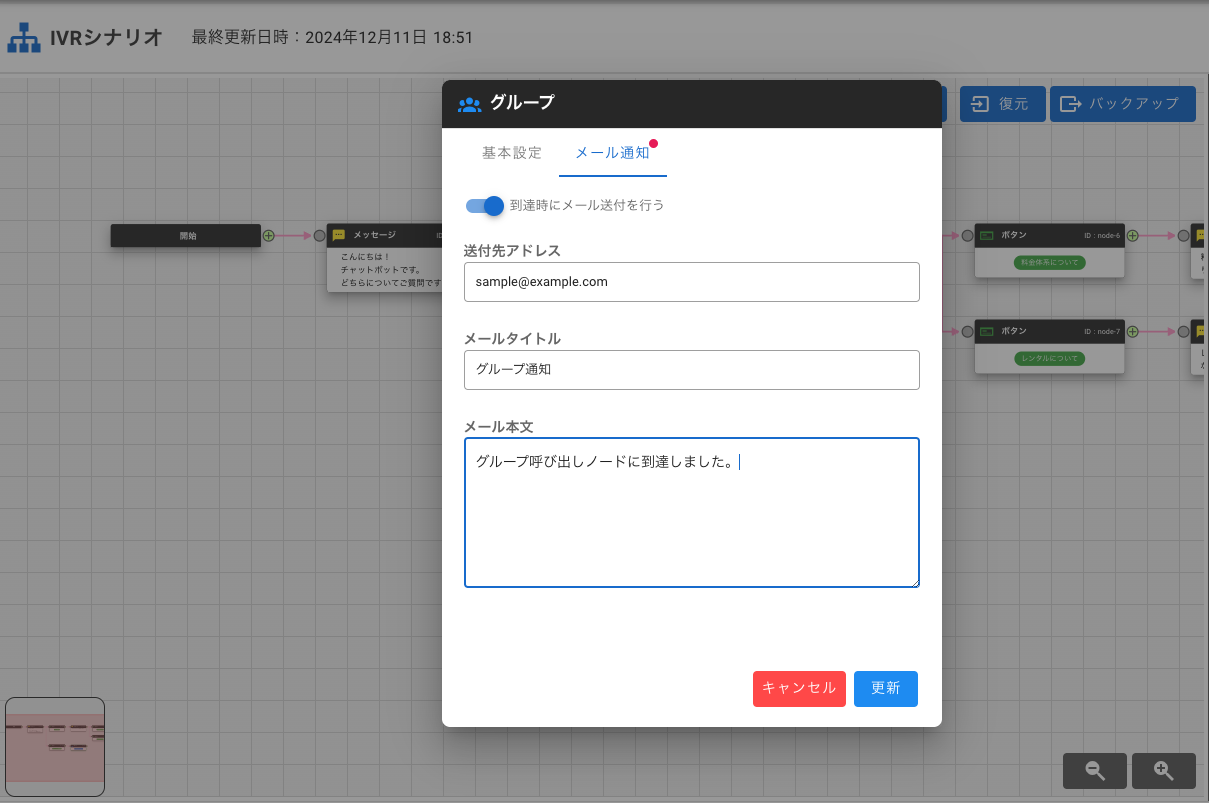
Task: Click the input port circle left of node-6
Action: [967, 236]
